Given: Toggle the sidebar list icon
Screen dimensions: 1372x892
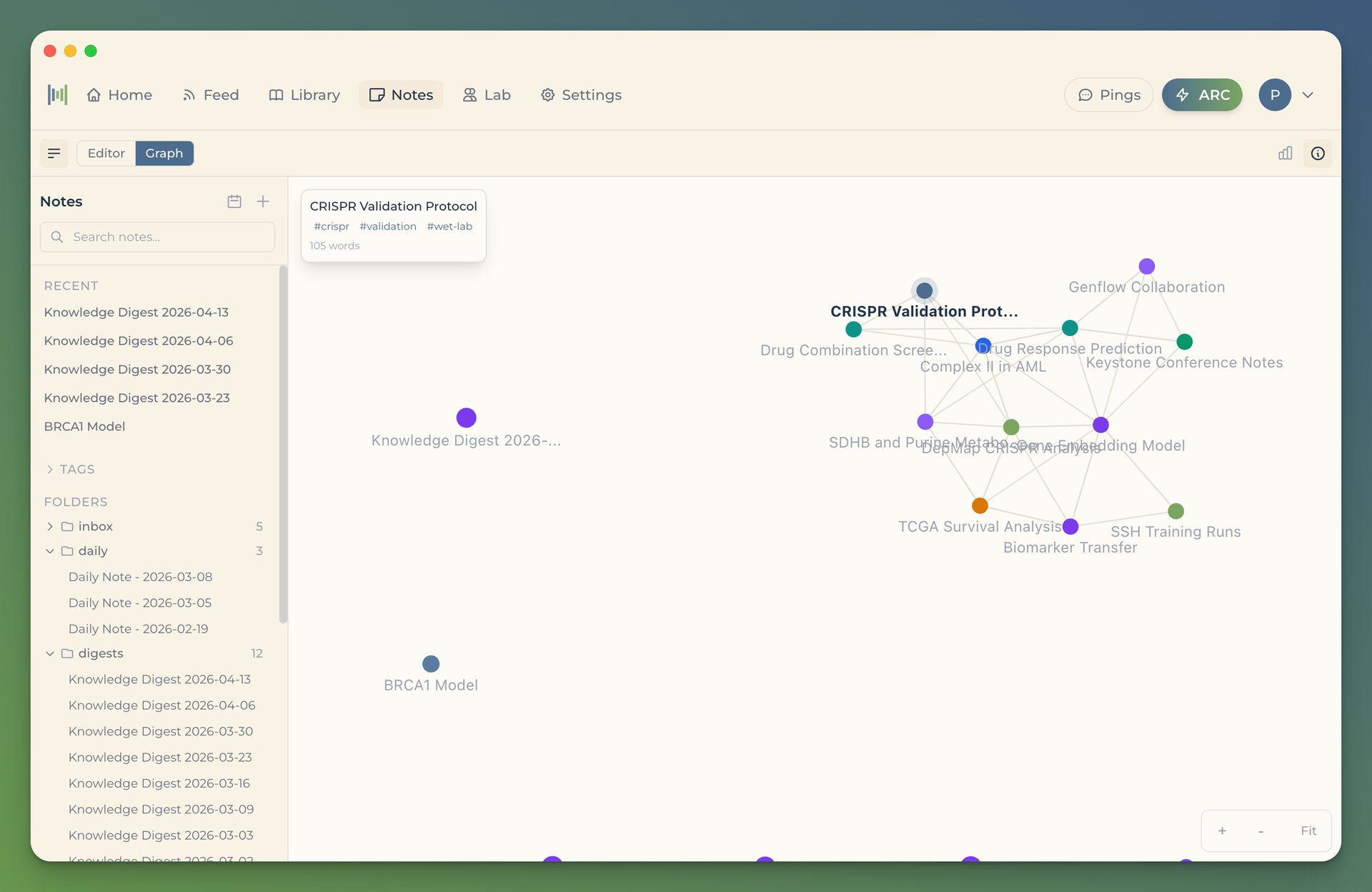Looking at the screenshot, I should pos(54,153).
